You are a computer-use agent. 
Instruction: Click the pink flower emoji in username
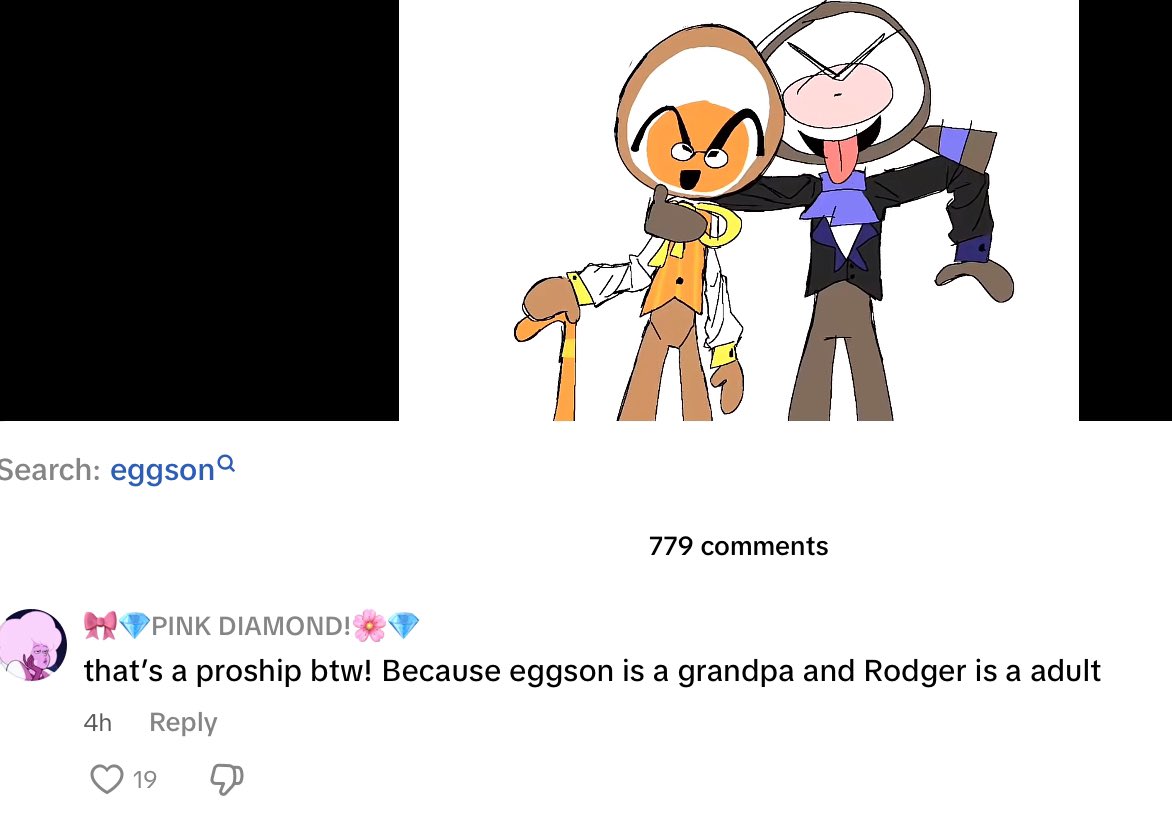click(x=369, y=626)
